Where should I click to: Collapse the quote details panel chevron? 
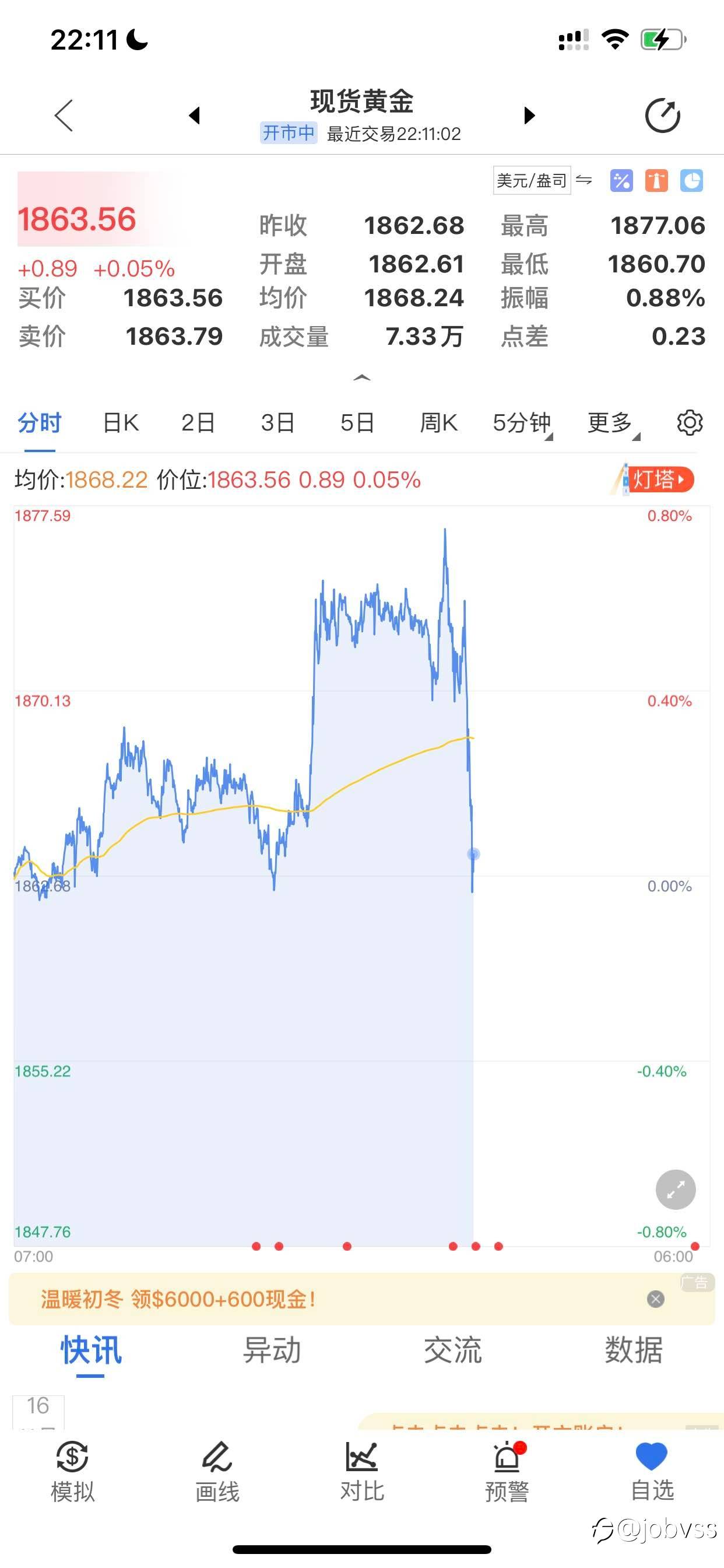coord(361,378)
